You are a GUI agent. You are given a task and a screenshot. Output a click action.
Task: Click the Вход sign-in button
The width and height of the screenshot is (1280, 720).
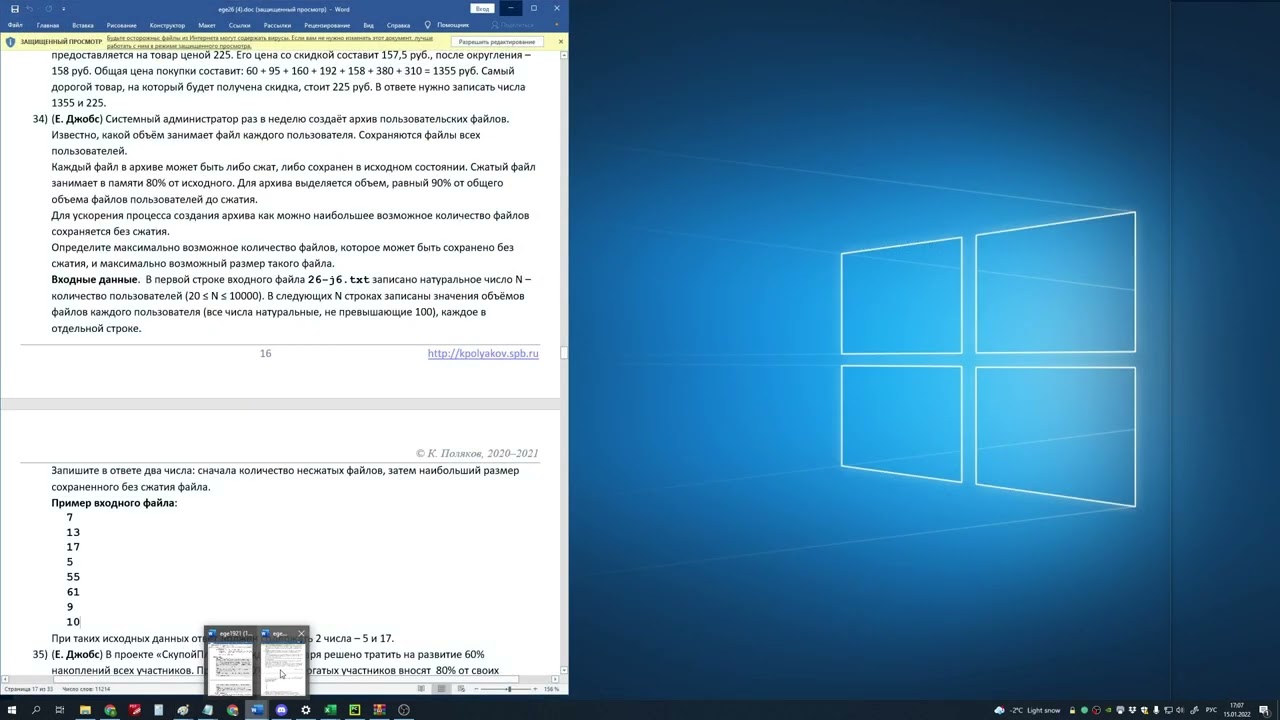482,8
